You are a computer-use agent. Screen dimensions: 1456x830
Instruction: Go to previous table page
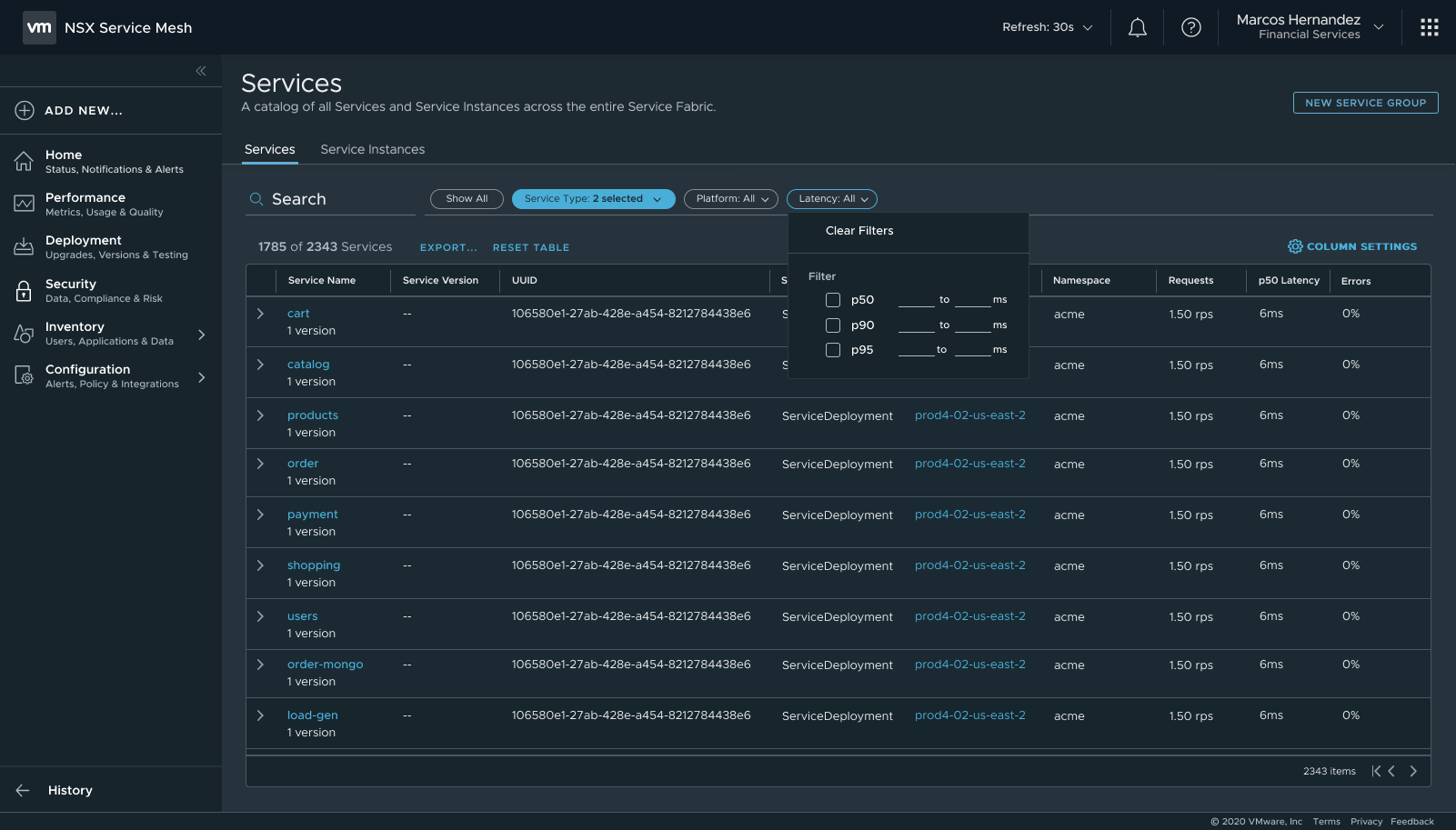tap(1391, 771)
